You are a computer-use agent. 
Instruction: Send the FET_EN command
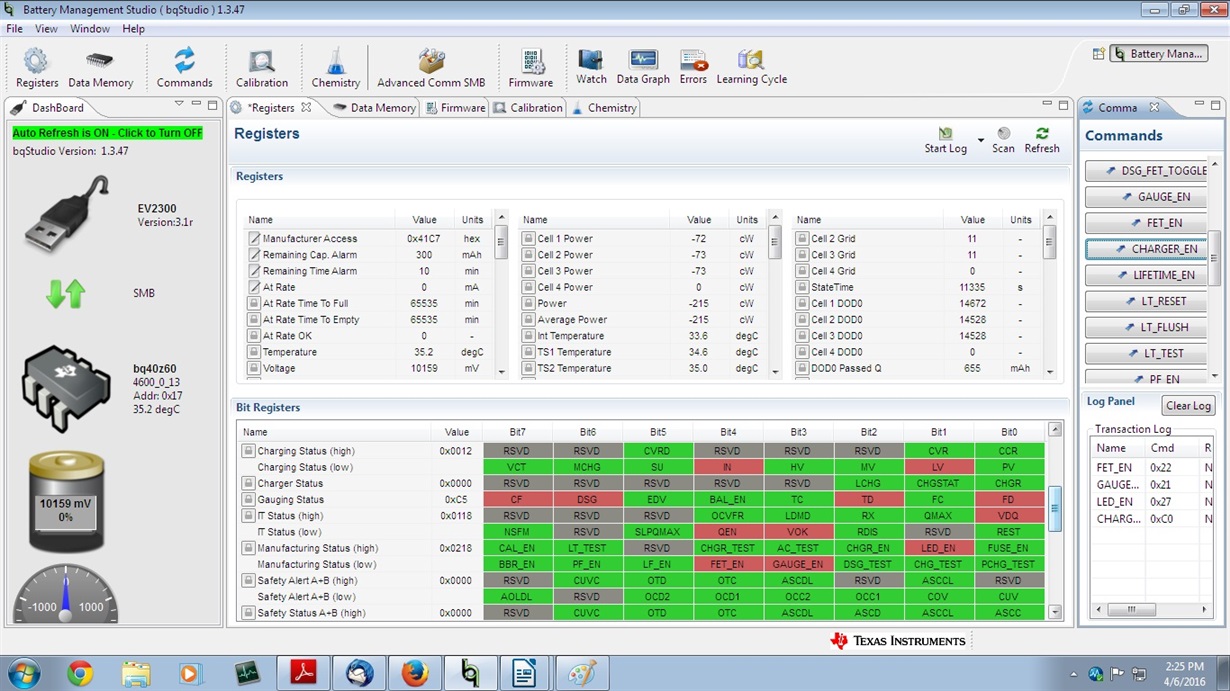[1147, 223]
